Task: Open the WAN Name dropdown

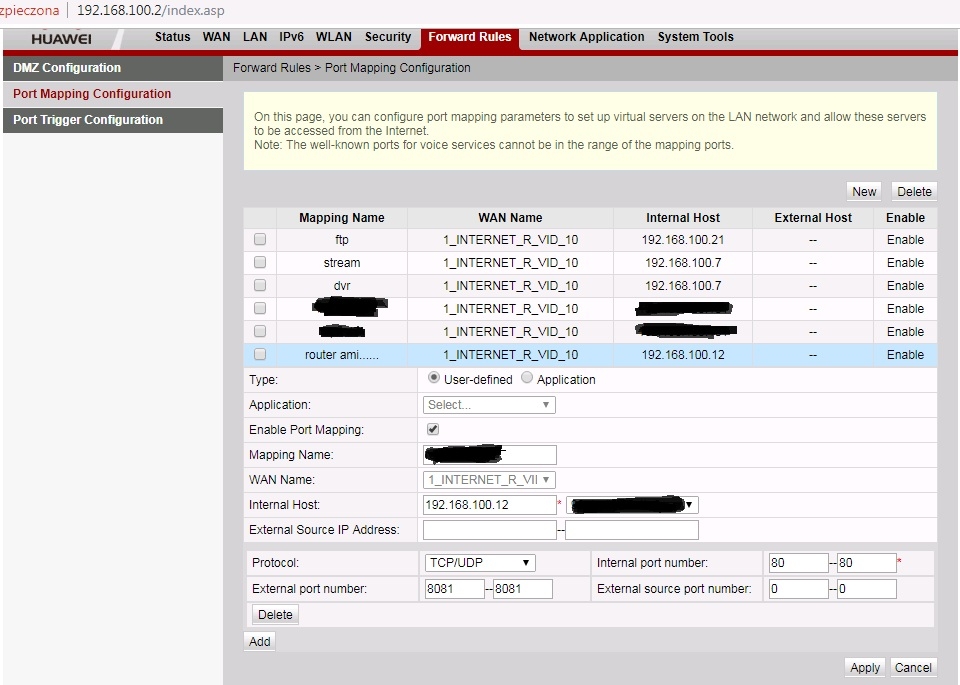Action: coord(489,479)
